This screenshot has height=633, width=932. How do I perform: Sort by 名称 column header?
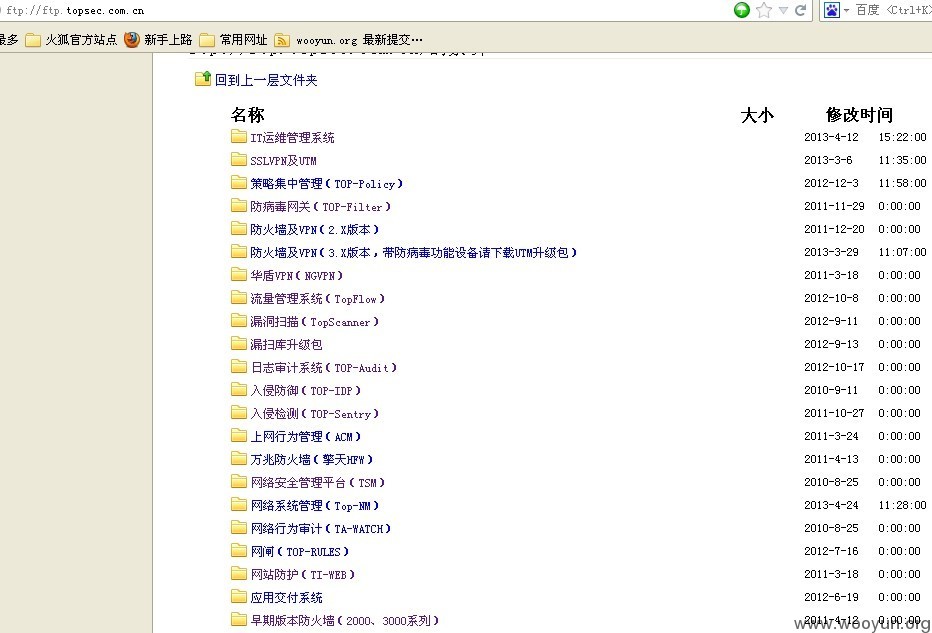pyautogui.click(x=247, y=115)
